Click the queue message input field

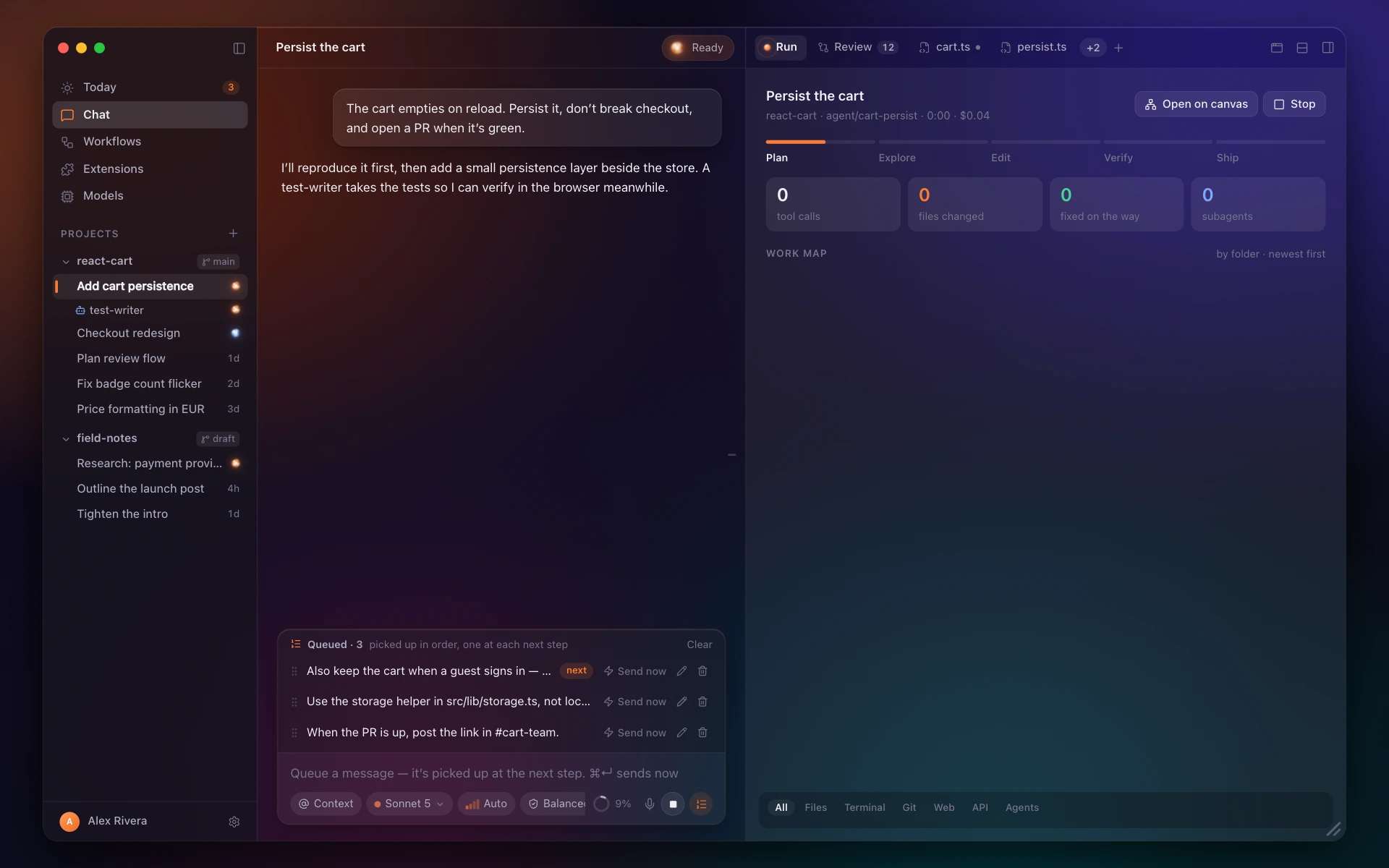click(501, 773)
